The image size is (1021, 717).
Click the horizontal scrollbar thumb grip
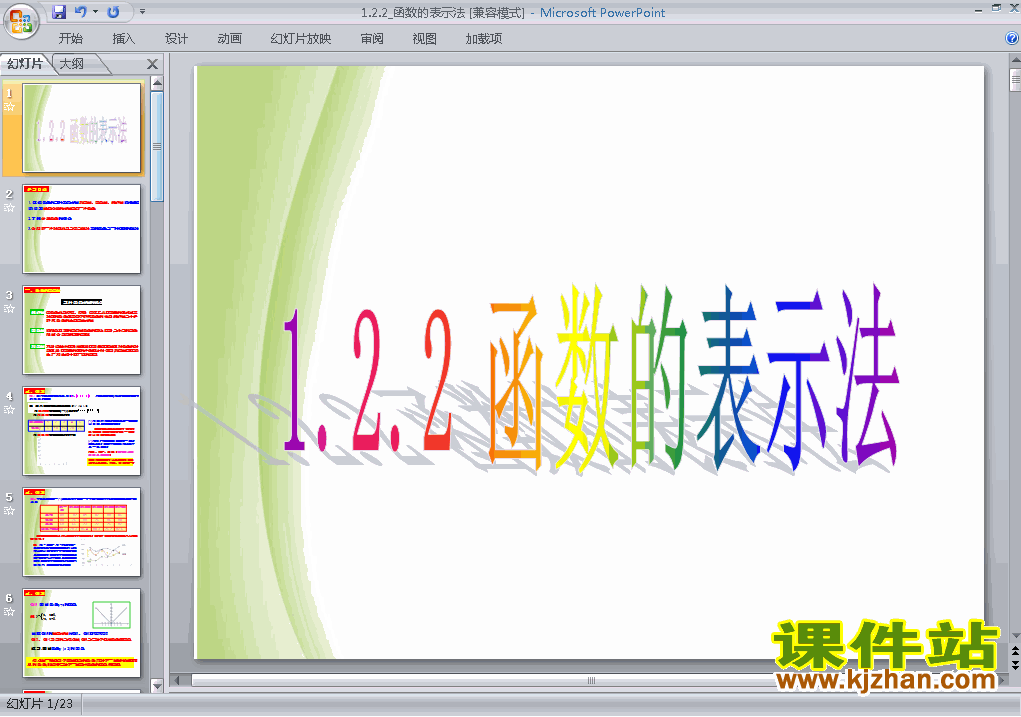tap(591, 681)
